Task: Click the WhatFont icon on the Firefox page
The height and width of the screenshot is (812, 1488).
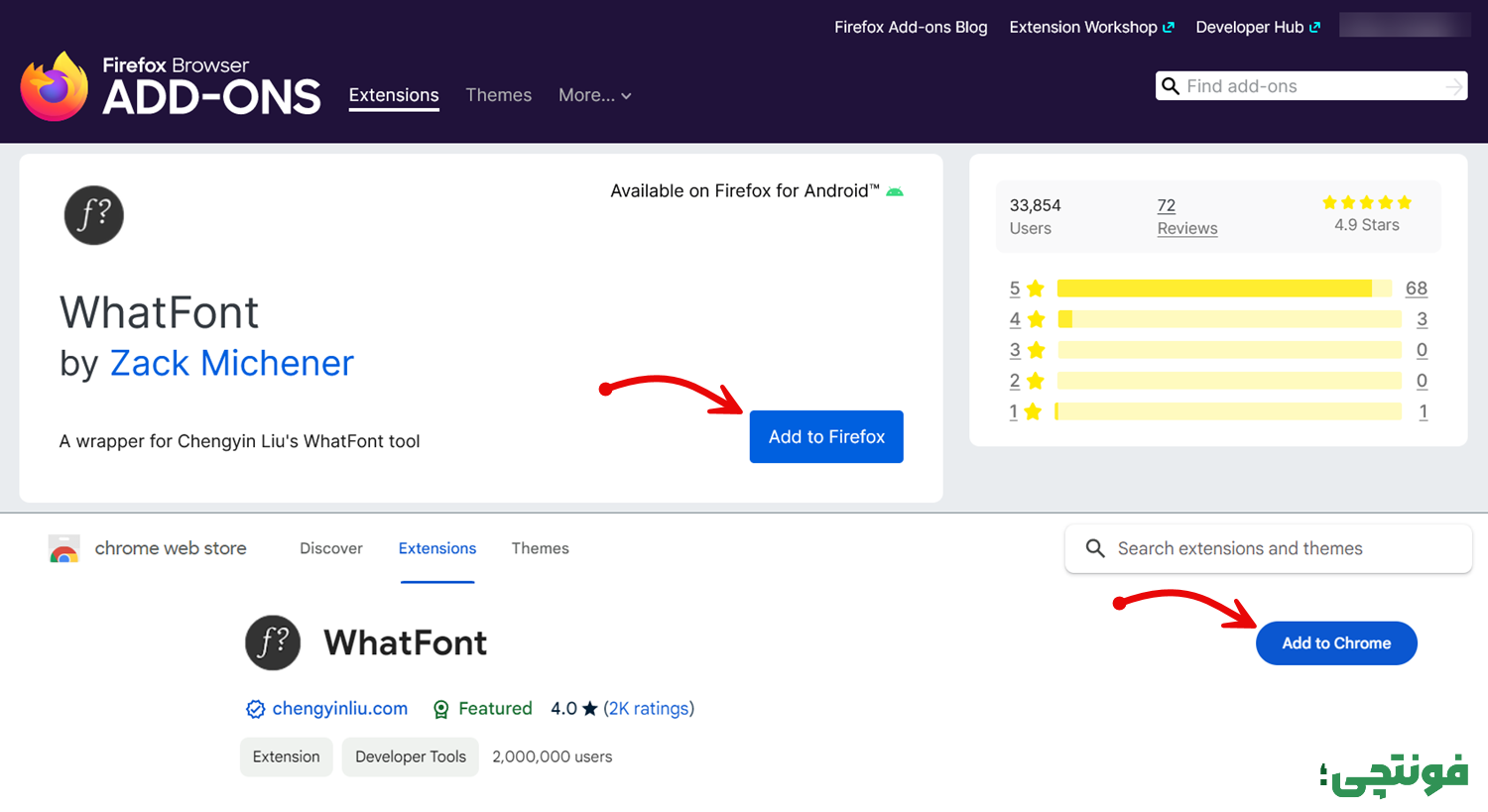Action: coord(94,215)
